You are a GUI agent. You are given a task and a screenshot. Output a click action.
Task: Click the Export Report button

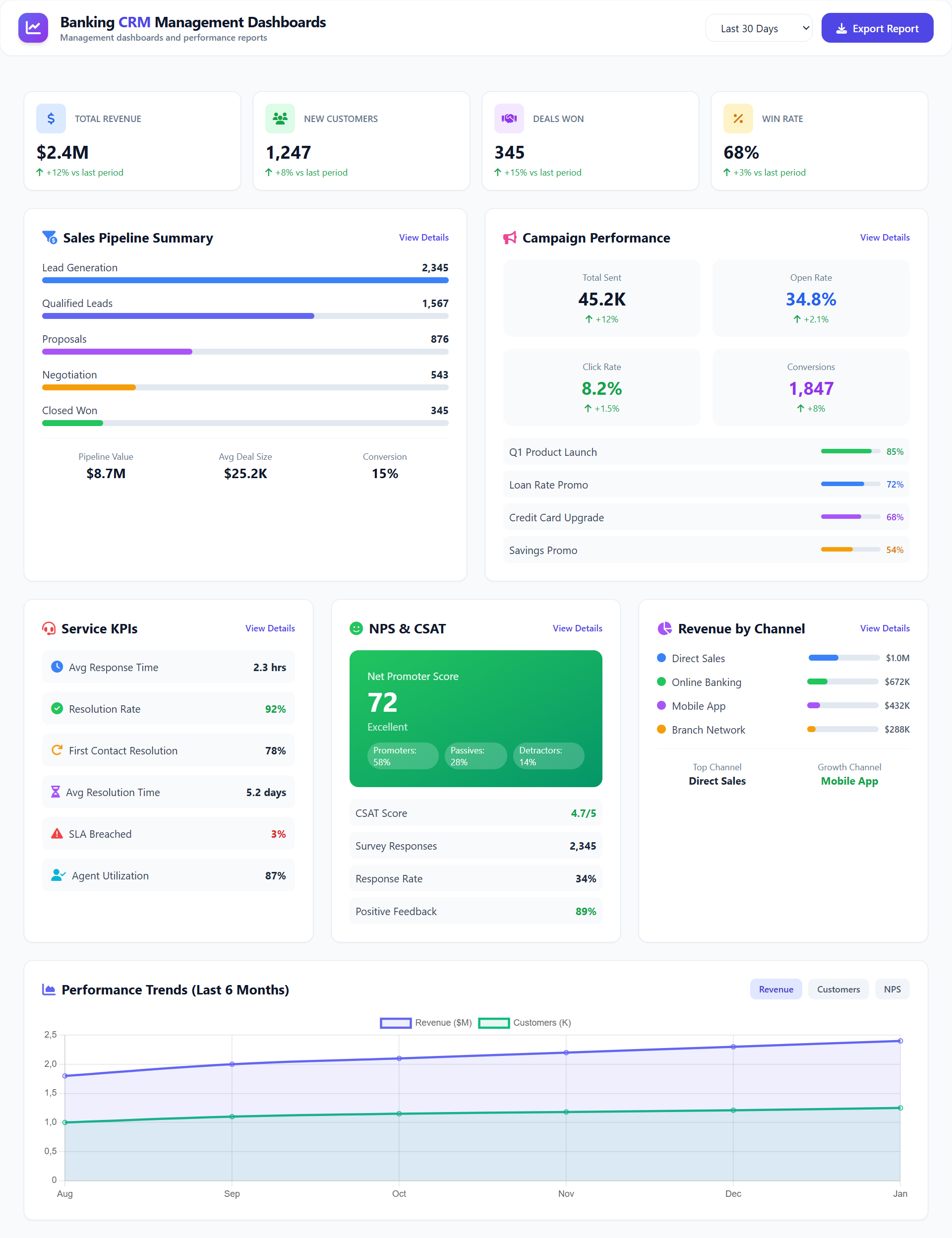pos(877,27)
